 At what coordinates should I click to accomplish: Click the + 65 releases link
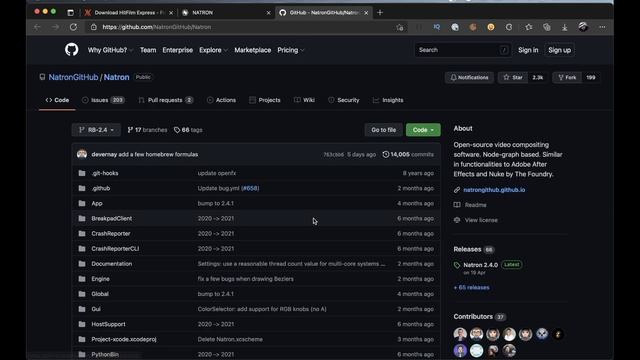point(471,287)
